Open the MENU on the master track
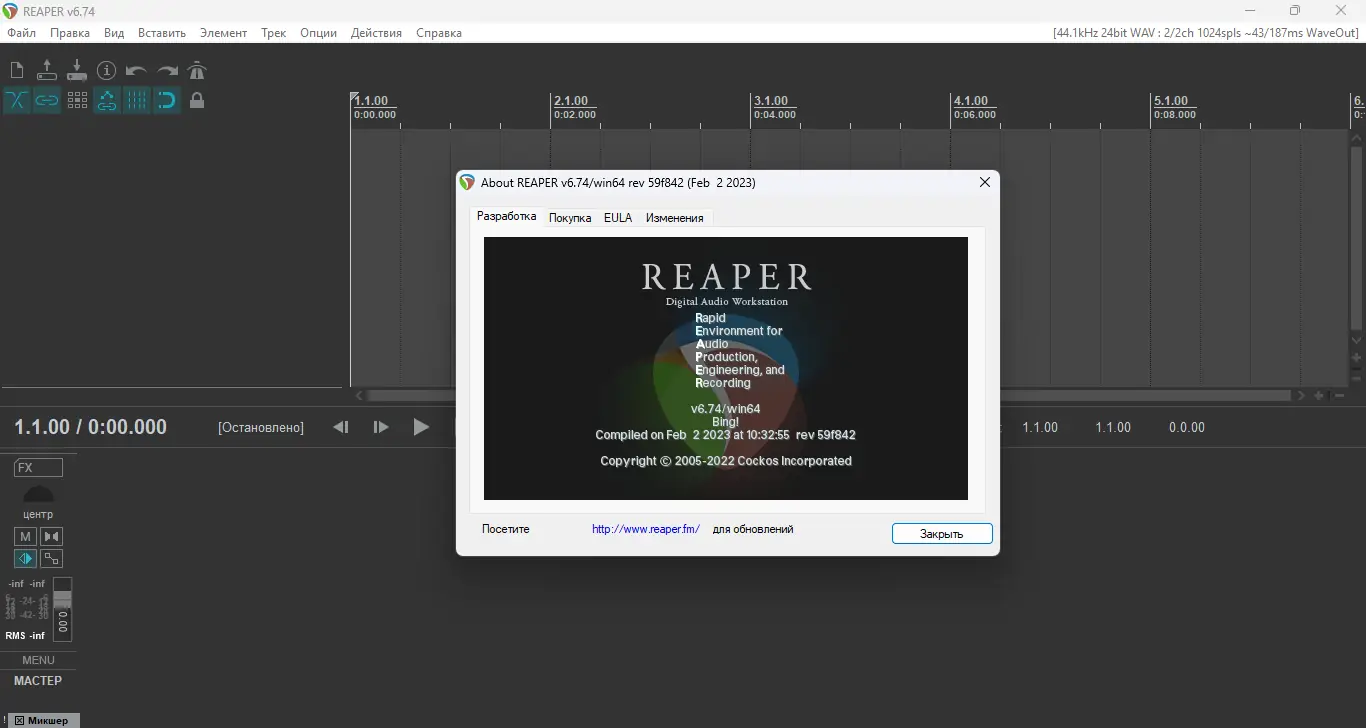 pyautogui.click(x=38, y=659)
